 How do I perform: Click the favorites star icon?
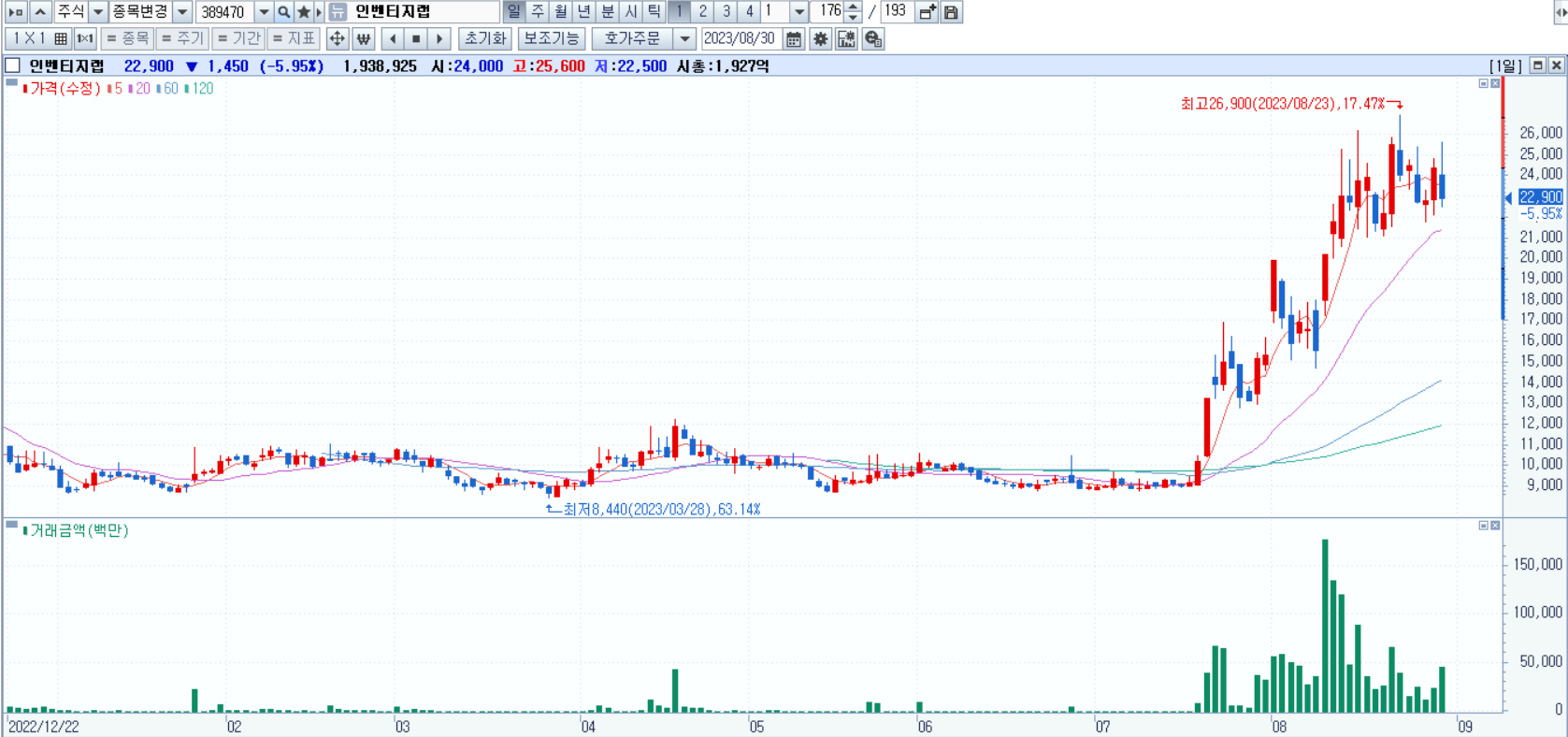pyautogui.click(x=304, y=12)
